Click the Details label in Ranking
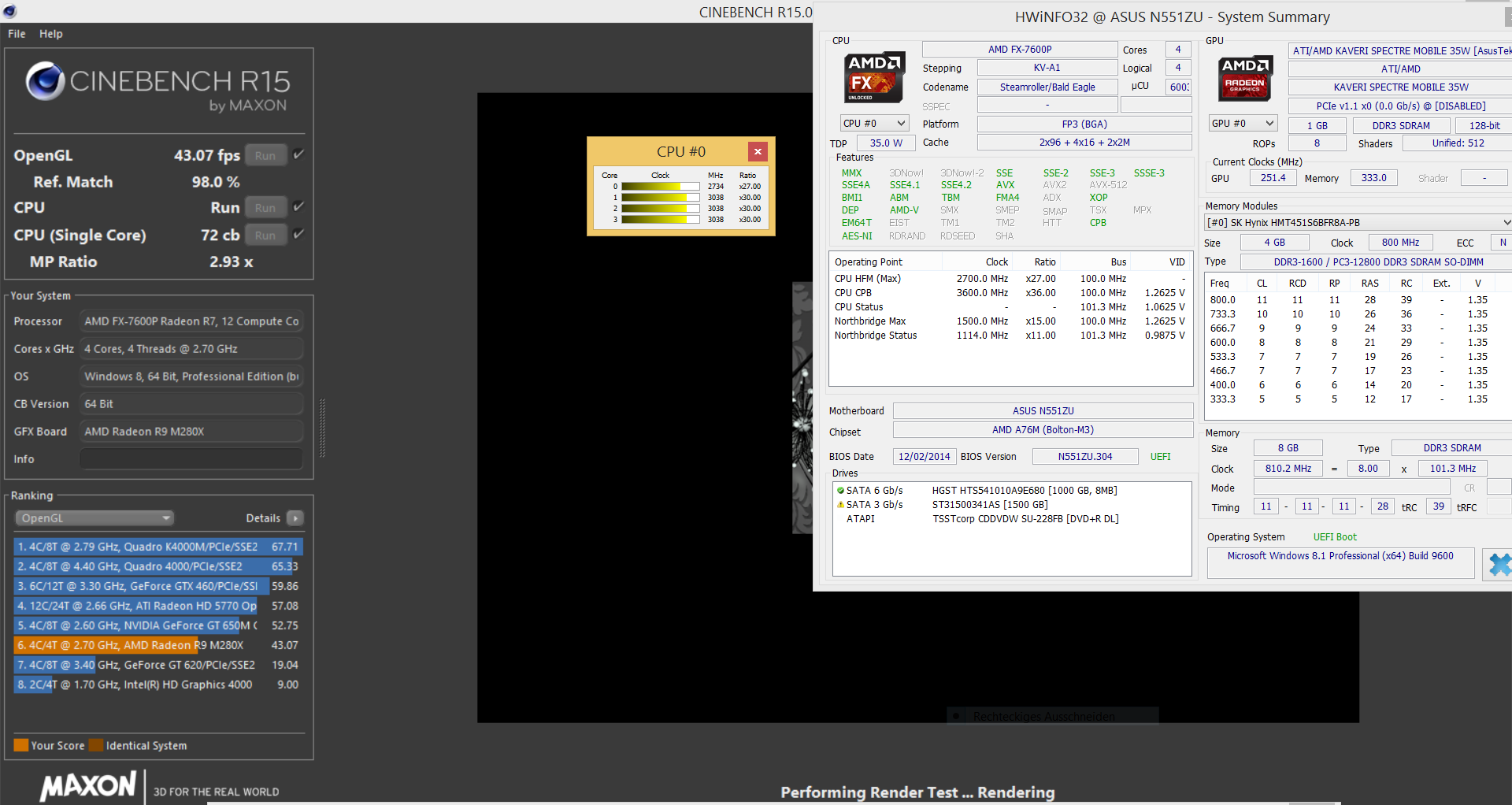Screen dimensions: 1512x805 coord(263,518)
